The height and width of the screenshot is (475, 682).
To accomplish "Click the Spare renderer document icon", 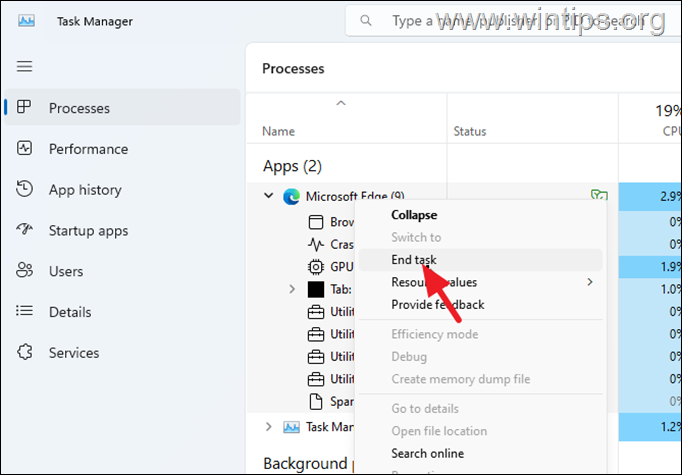I will point(316,401).
